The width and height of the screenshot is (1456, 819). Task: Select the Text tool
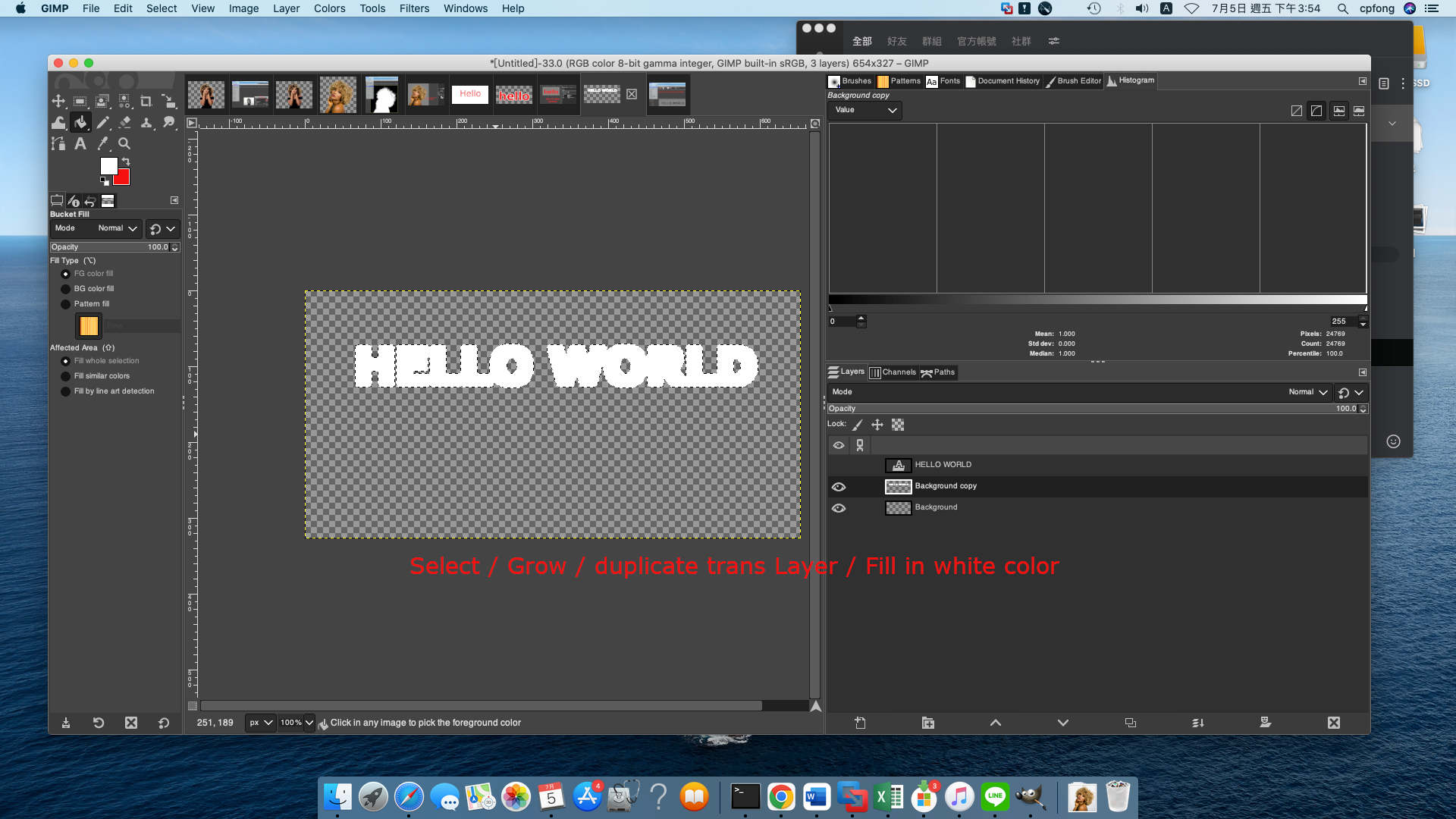click(80, 144)
